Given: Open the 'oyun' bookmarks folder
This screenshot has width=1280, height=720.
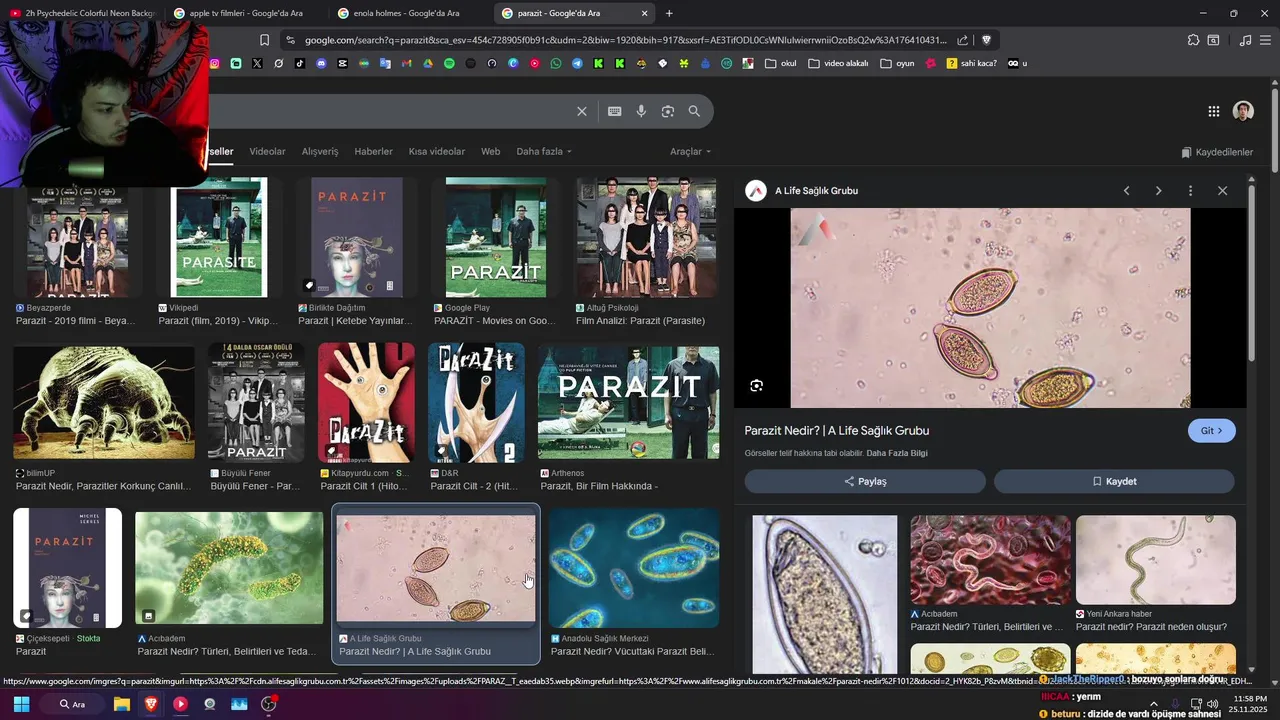Looking at the screenshot, I should pyautogui.click(x=897, y=63).
